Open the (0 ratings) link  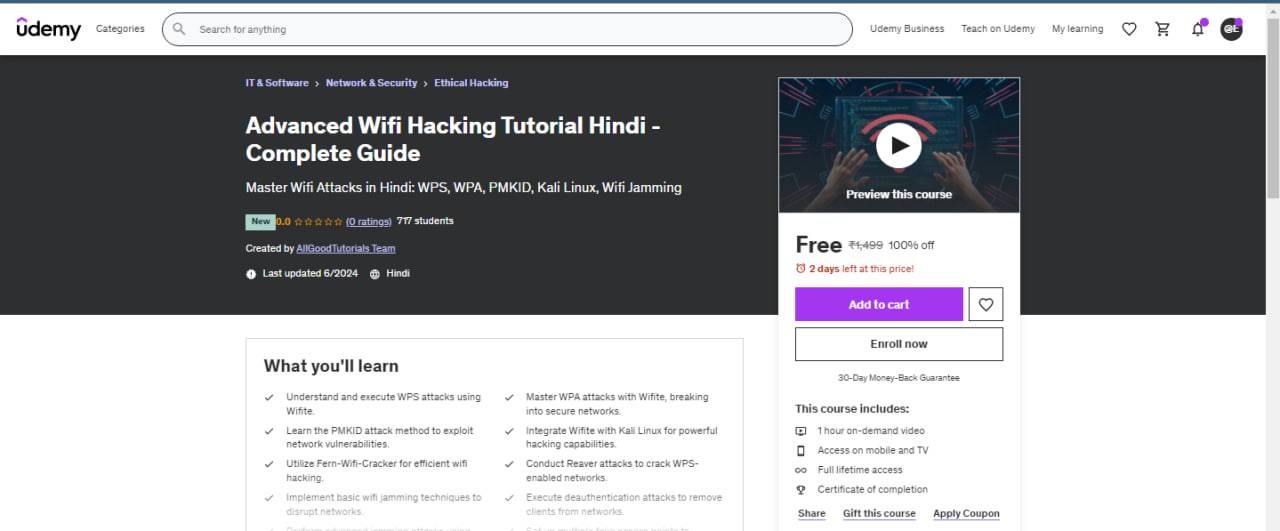tap(369, 221)
